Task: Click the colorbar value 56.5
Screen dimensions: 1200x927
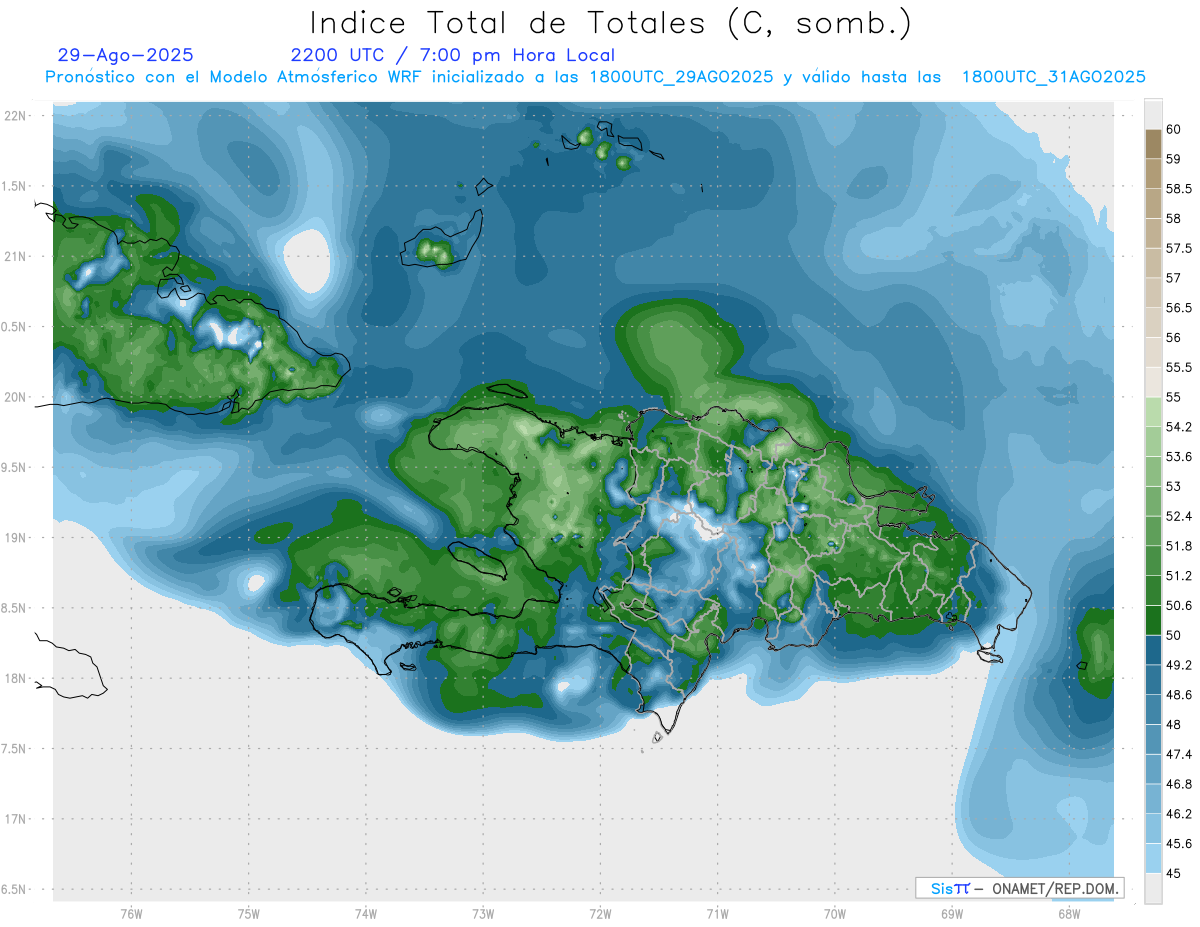Action: pos(1179,308)
